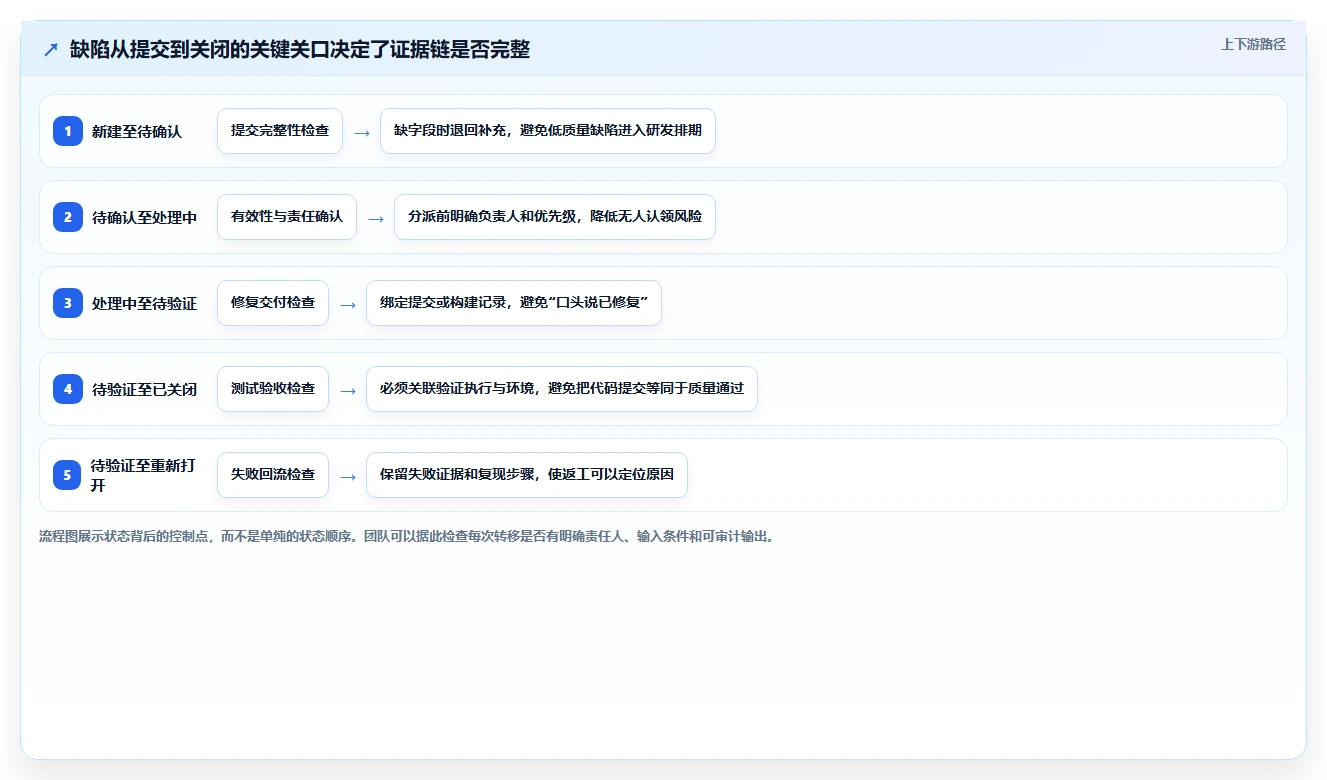
Task: Select step number 2 badge
Action: pos(68,217)
